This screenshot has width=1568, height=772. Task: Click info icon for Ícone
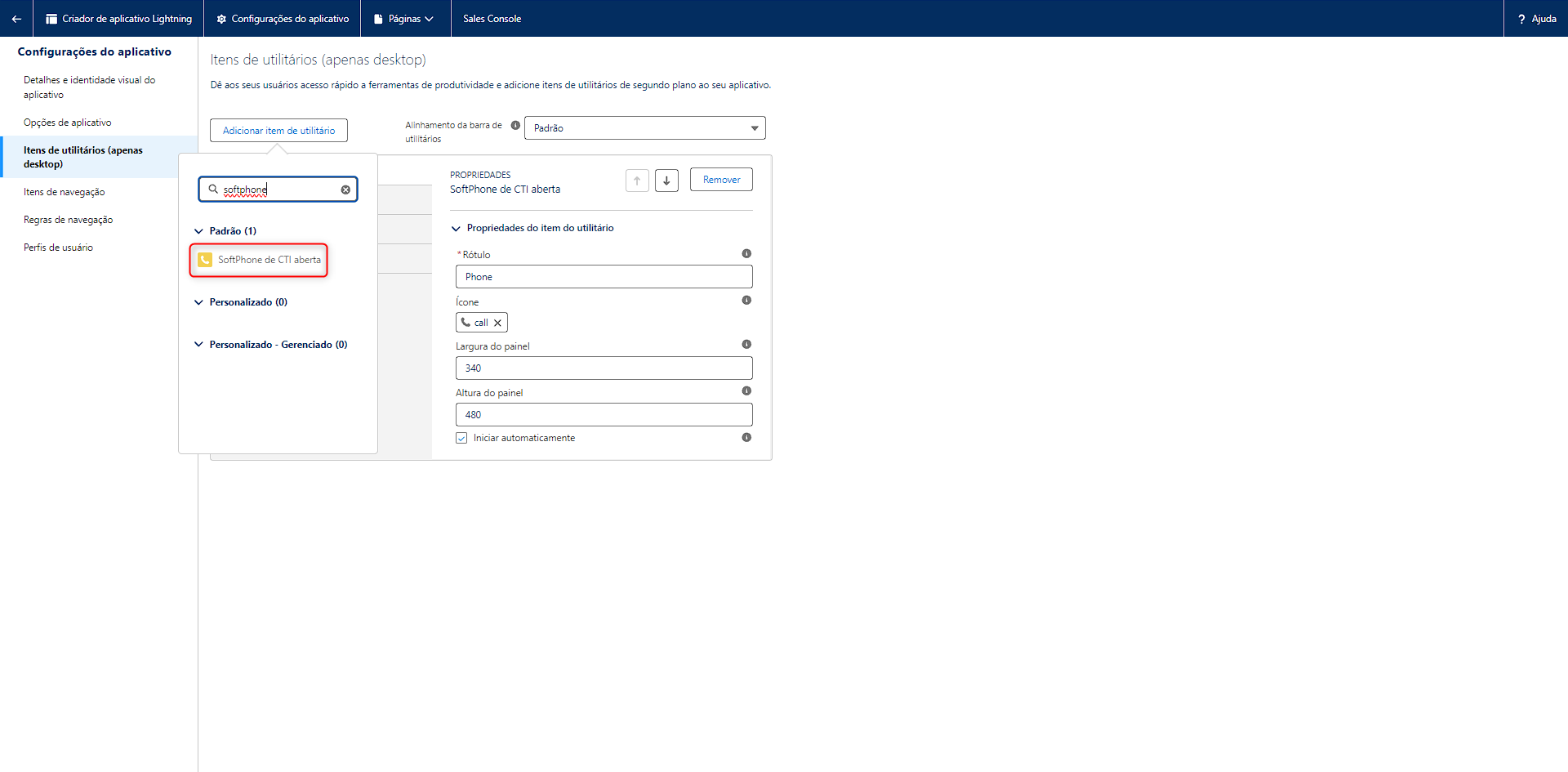tap(746, 301)
